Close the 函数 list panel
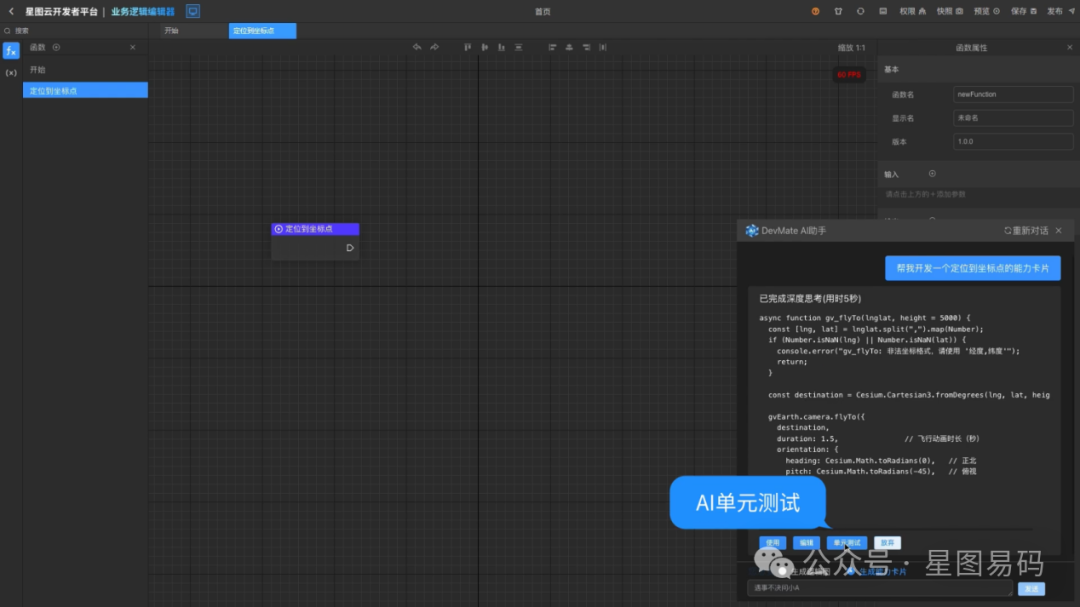Screen dimensions: 1080x607 point(133,48)
